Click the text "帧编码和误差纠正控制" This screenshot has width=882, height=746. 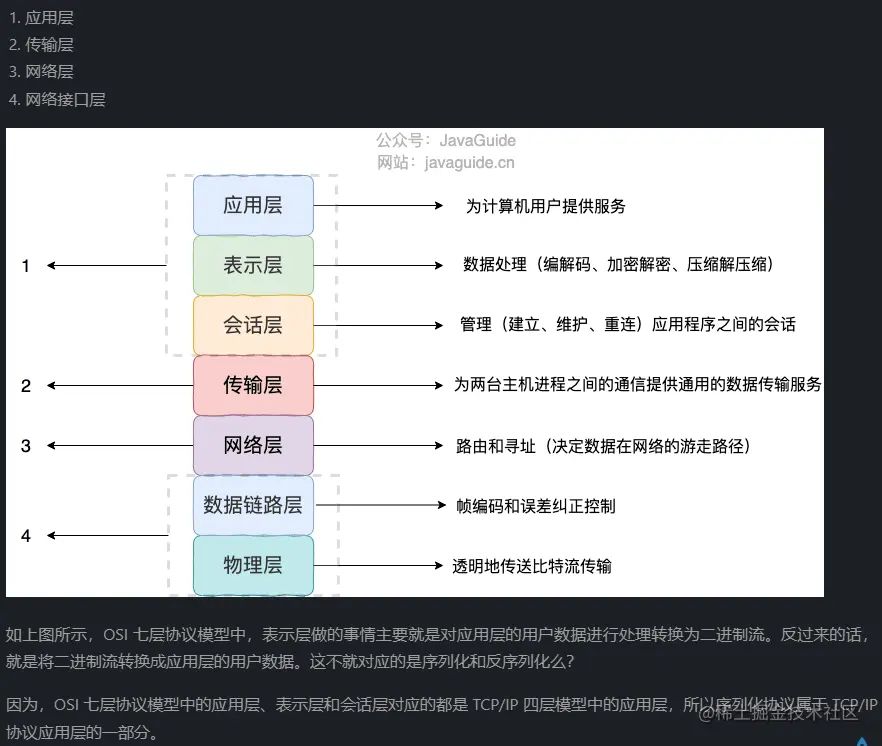coord(536,506)
